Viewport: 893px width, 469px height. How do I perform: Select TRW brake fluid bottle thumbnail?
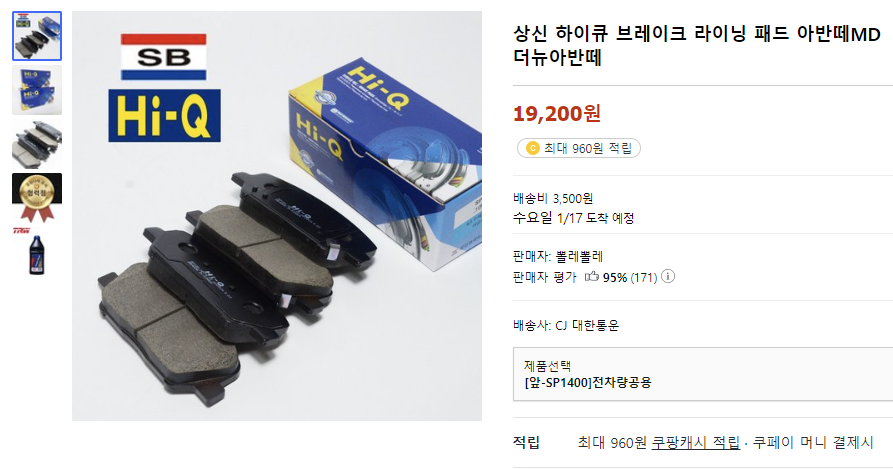pos(37,252)
